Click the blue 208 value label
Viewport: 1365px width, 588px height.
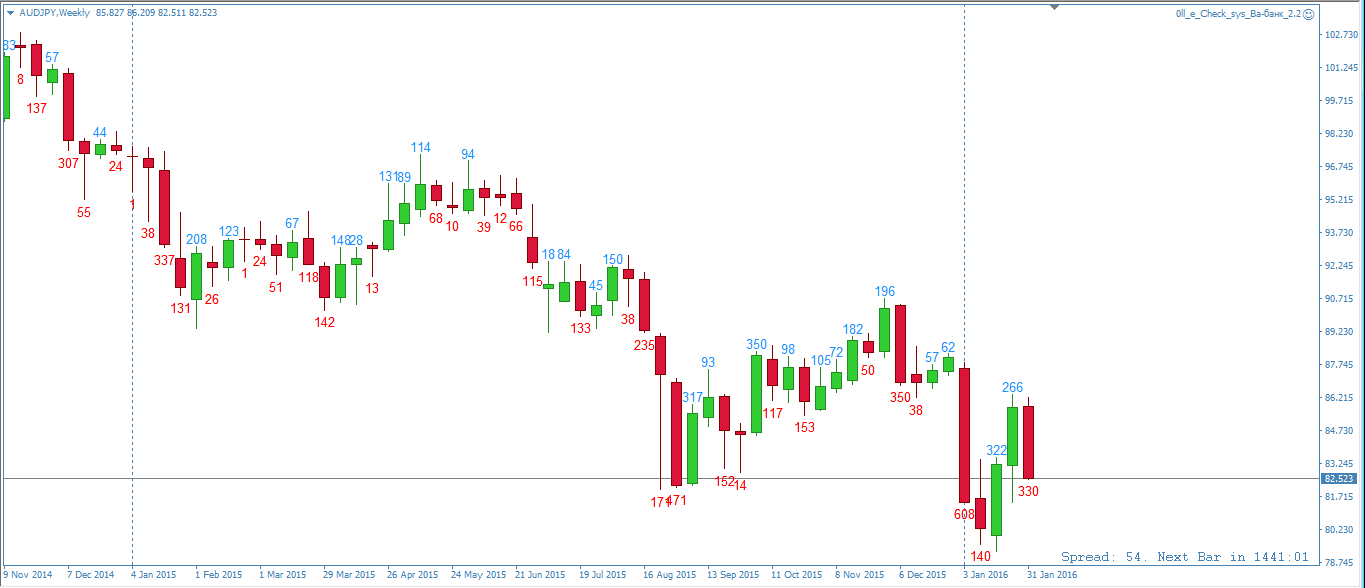[196, 240]
